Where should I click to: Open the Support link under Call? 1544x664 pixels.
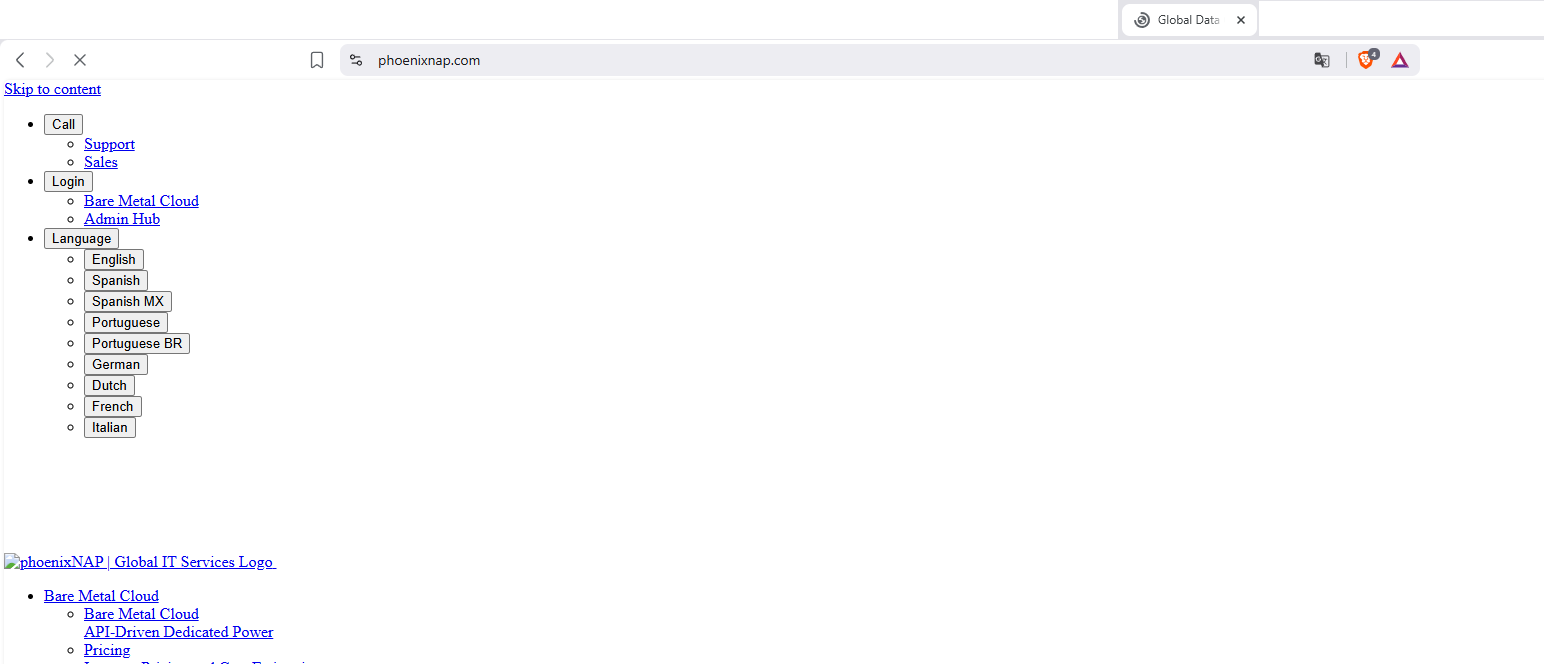(x=109, y=144)
